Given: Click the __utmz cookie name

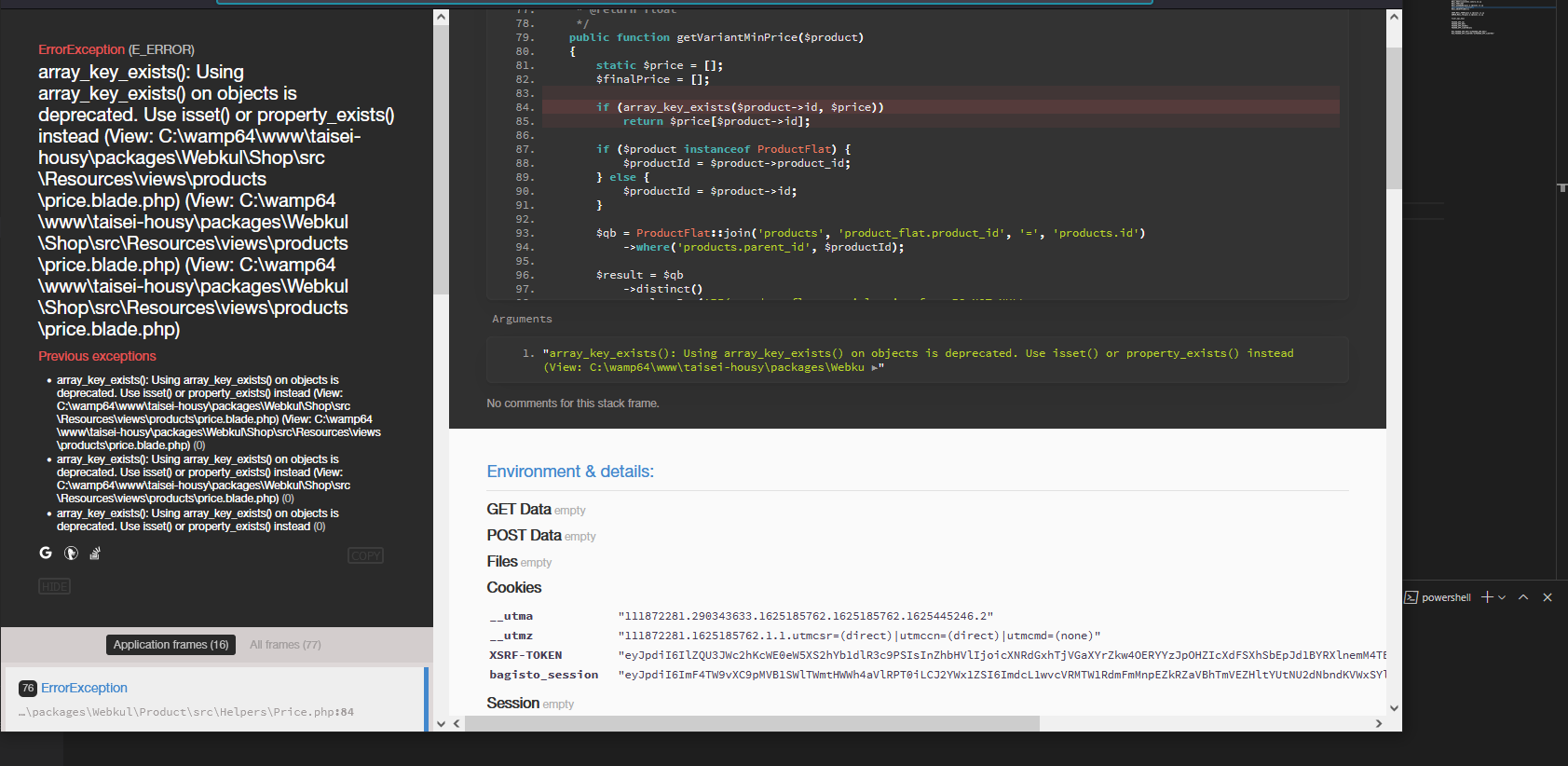Looking at the screenshot, I should point(511,636).
